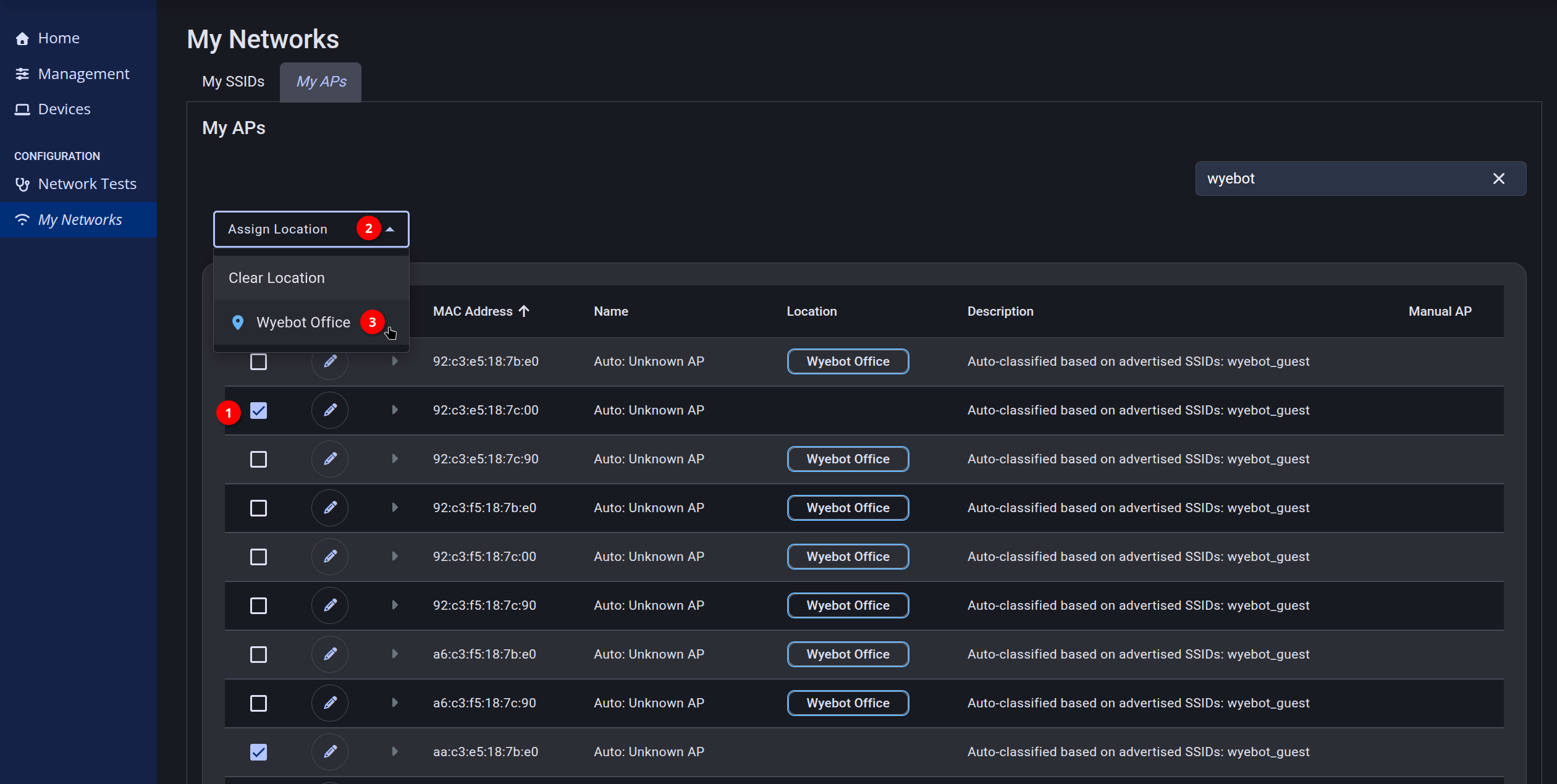Click Wyebot Office tag on row 92:c3:e5:18:7b:e0

pos(848,361)
